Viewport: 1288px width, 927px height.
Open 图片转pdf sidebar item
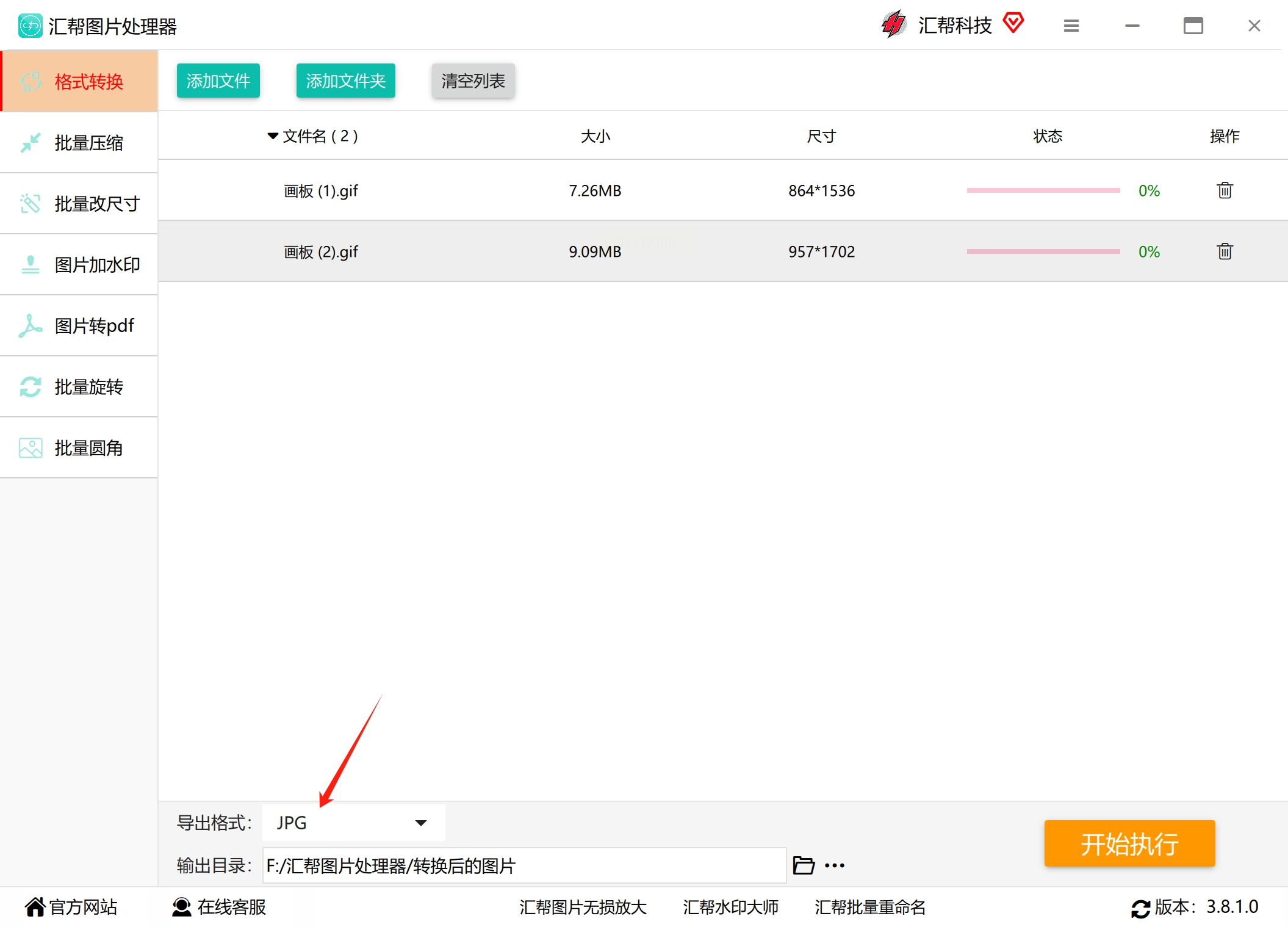tap(79, 326)
